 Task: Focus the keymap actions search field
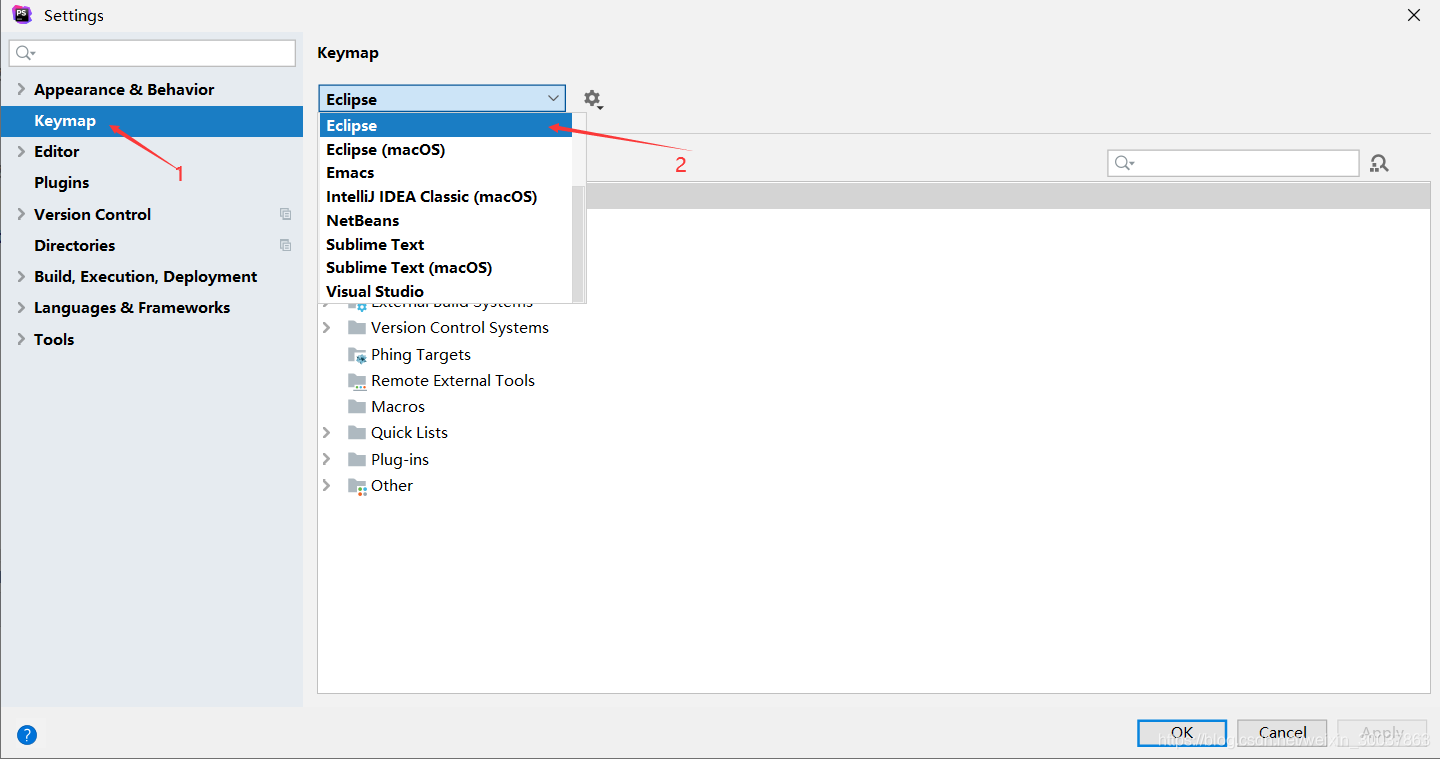tap(1233, 163)
